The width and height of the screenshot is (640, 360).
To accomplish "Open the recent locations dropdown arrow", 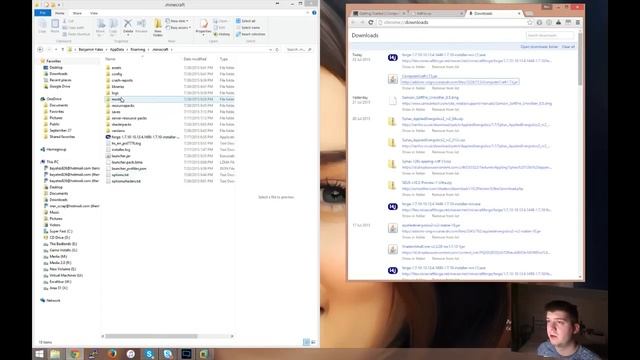I will [56, 49].
